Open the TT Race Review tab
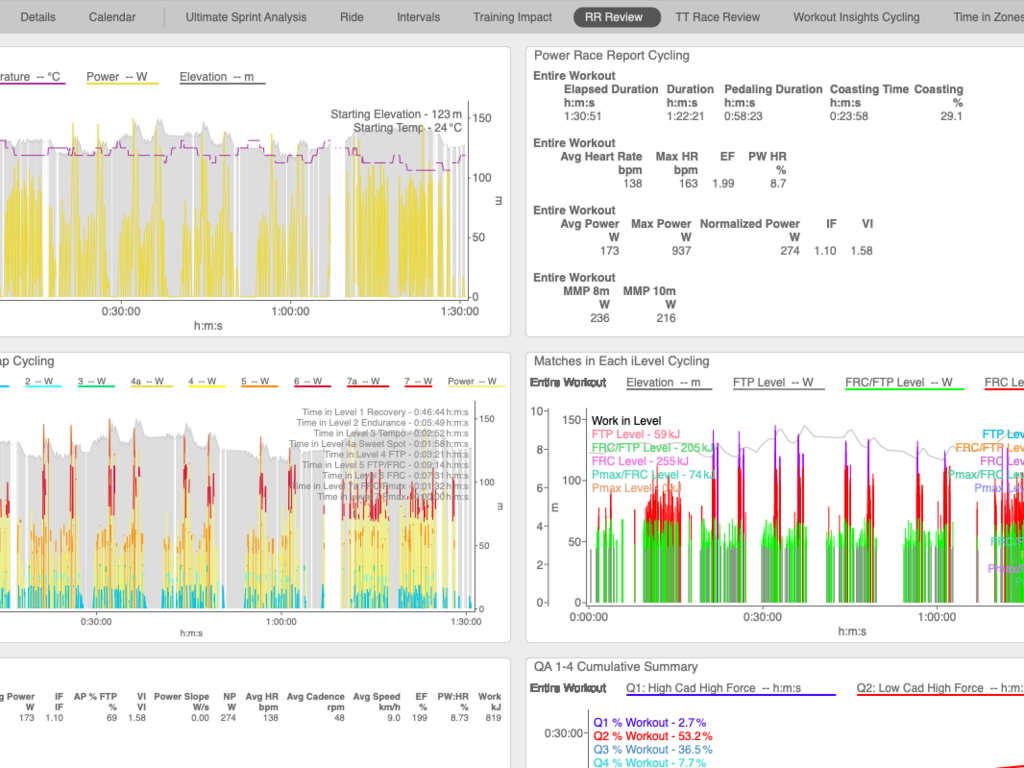The width and height of the screenshot is (1024, 768). 717,17
